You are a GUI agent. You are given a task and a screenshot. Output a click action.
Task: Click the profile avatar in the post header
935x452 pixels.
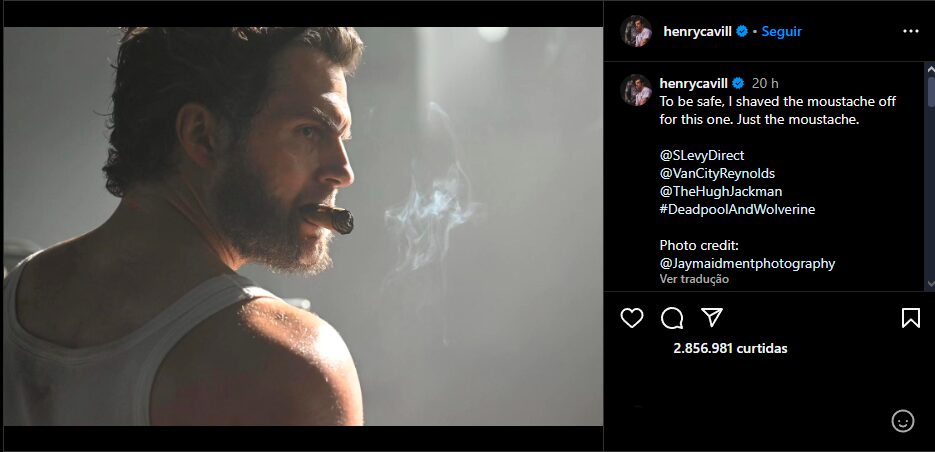pyautogui.click(x=636, y=31)
